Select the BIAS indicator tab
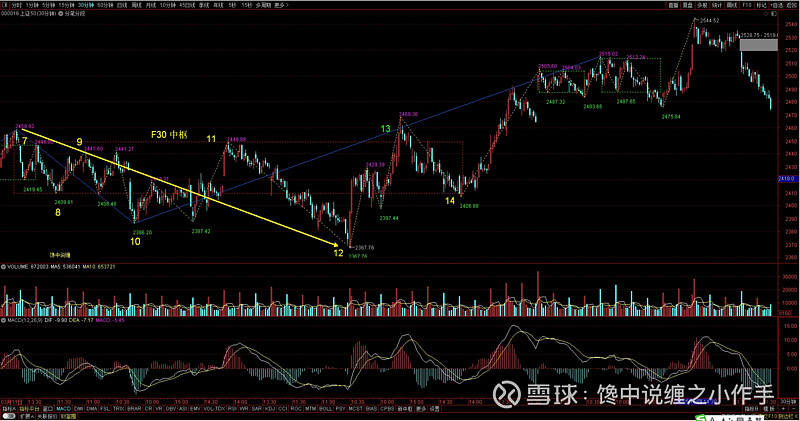 (371, 409)
